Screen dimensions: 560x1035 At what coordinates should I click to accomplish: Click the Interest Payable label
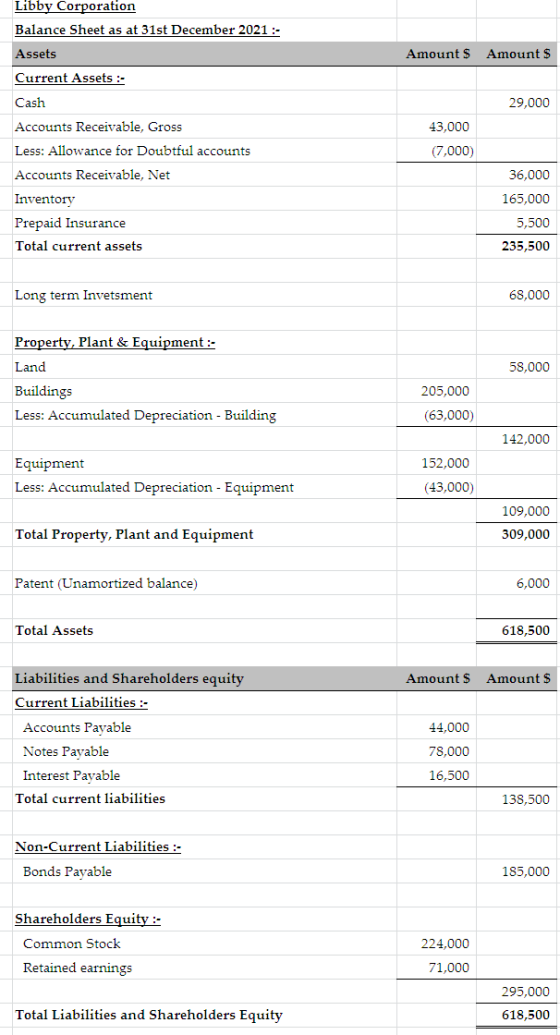[71, 776]
